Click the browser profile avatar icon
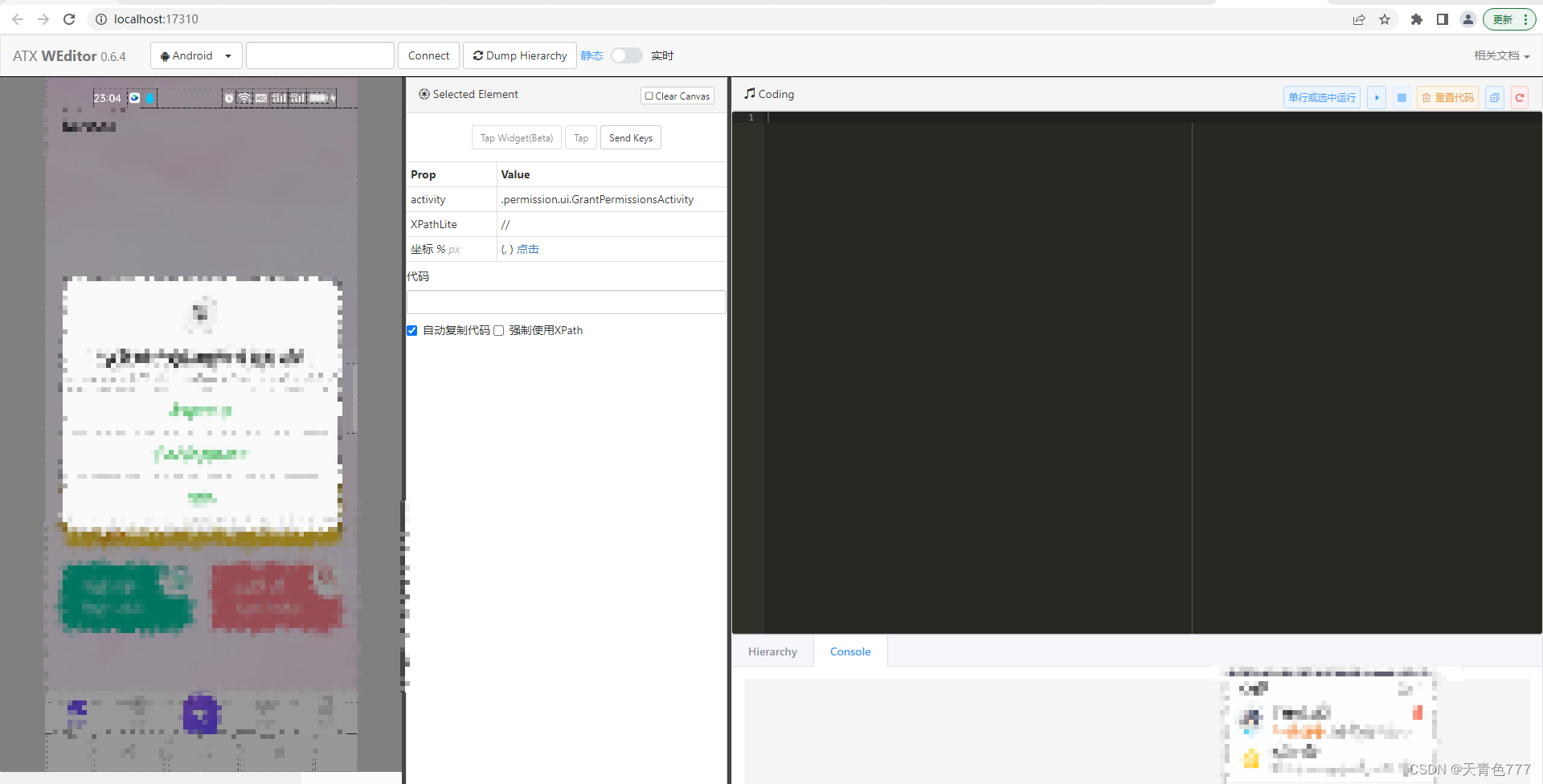Viewport: 1543px width, 784px height. click(x=1468, y=18)
